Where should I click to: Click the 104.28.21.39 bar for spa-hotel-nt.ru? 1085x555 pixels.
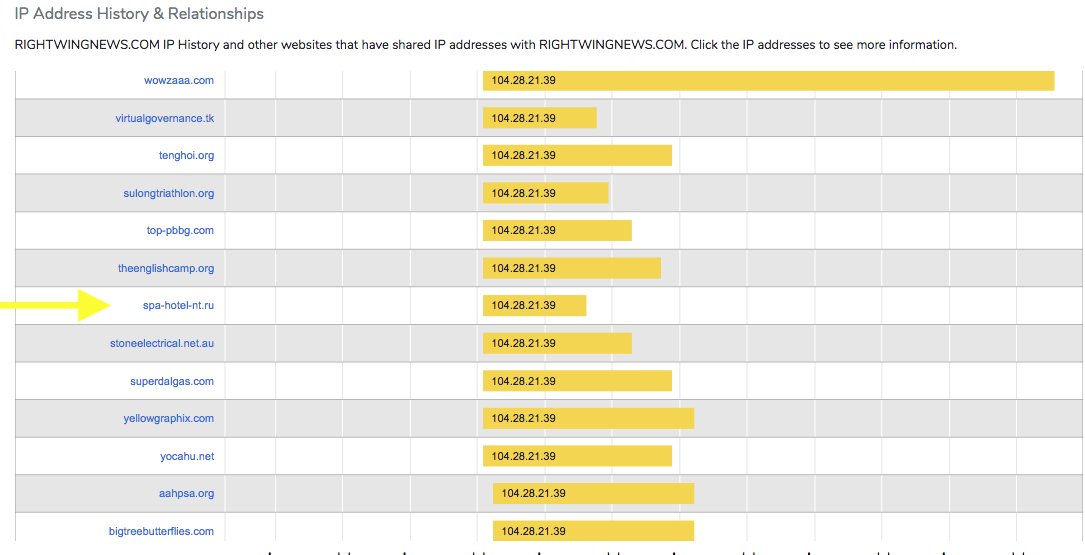point(535,306)
